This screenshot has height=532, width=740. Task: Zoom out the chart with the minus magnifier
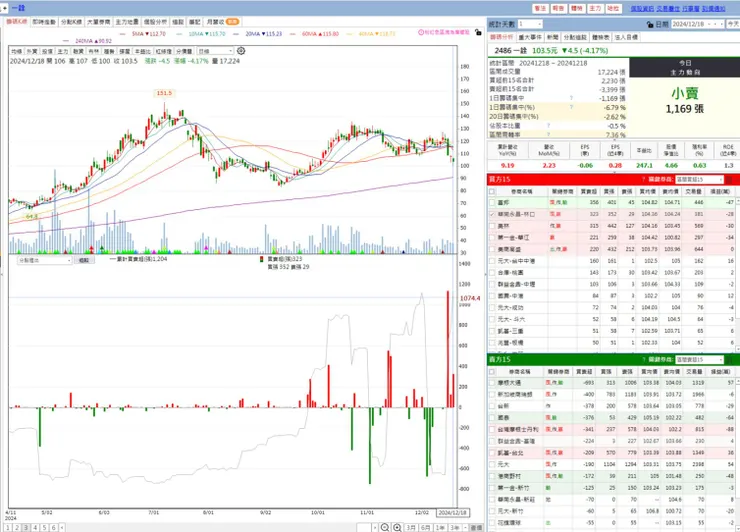click(385, 527)
